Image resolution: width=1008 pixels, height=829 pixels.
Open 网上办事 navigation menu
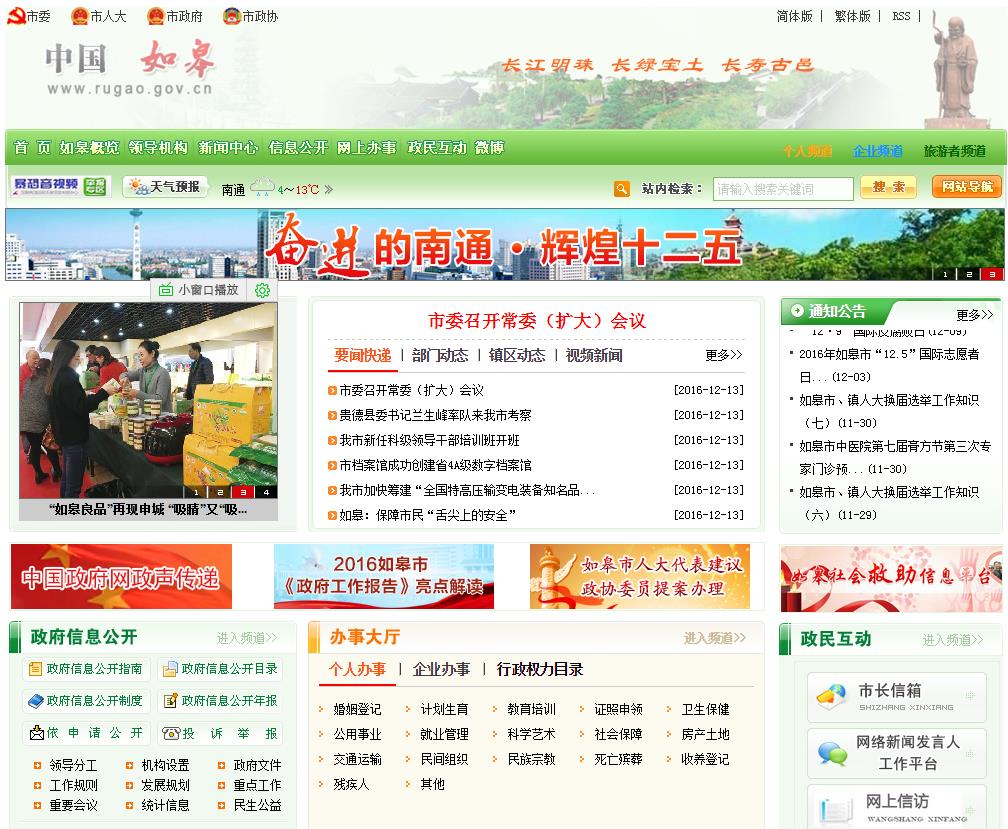pos(367,148)
